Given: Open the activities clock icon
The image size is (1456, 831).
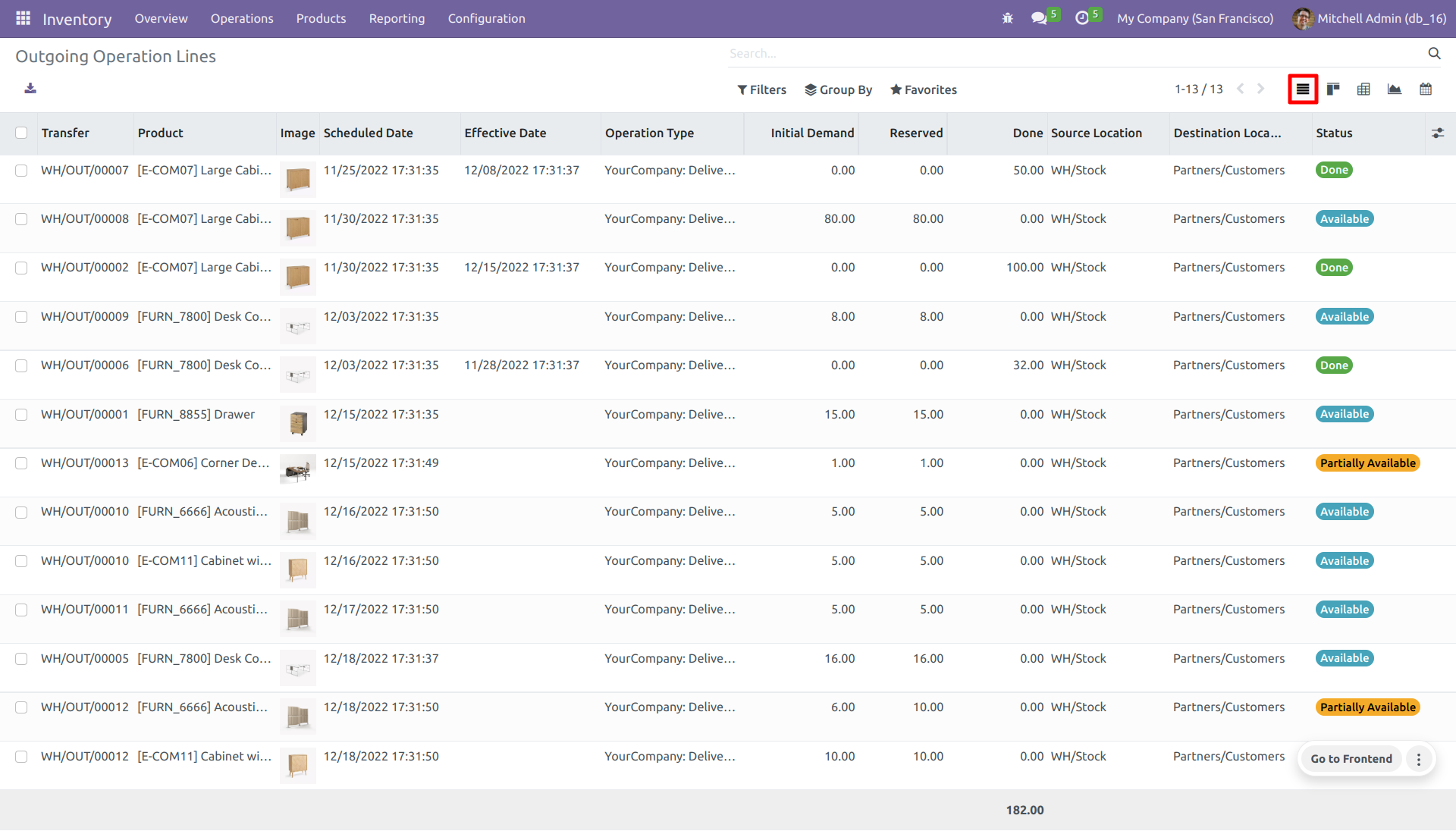Looking at the screenshot, I should pos(1082,18).
